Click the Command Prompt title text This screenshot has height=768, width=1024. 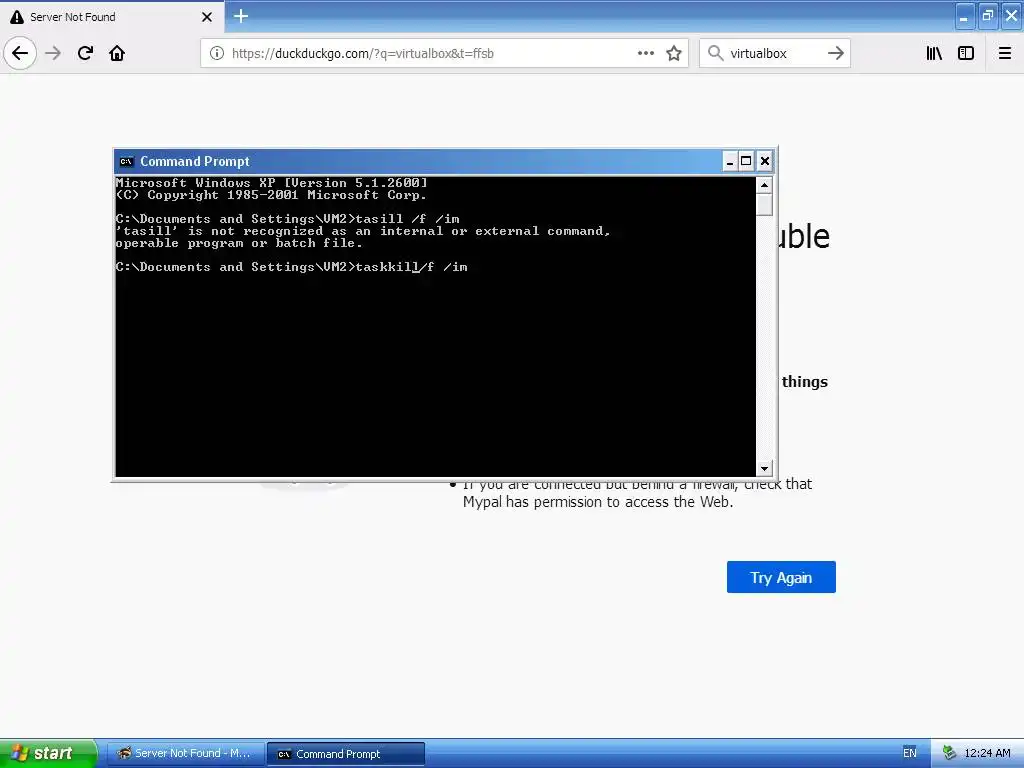point(195,161)
